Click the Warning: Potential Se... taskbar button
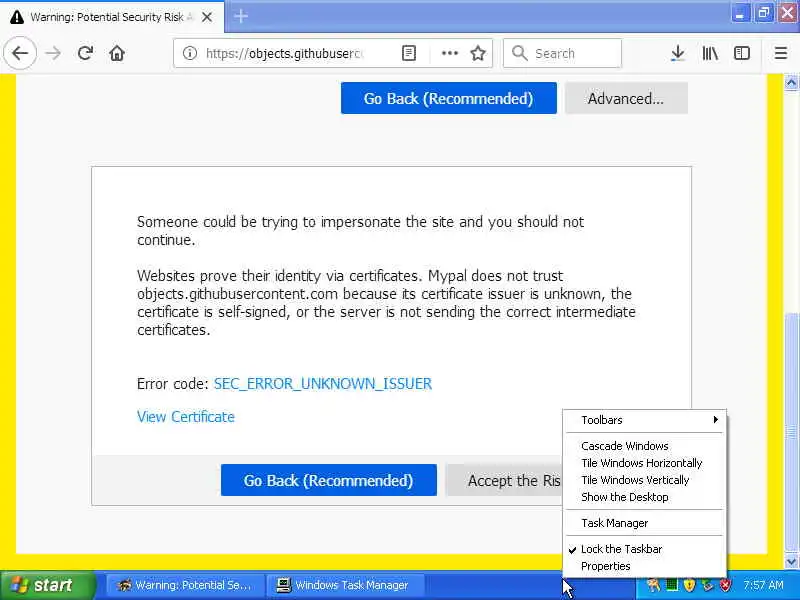Image resolution: width=800 pixels, height=600 pixels. (x=185, y=585)
